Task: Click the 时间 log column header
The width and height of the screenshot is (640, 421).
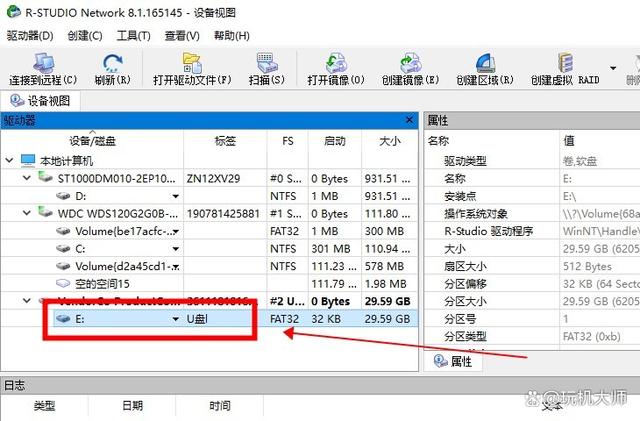Action: (220, 405)
